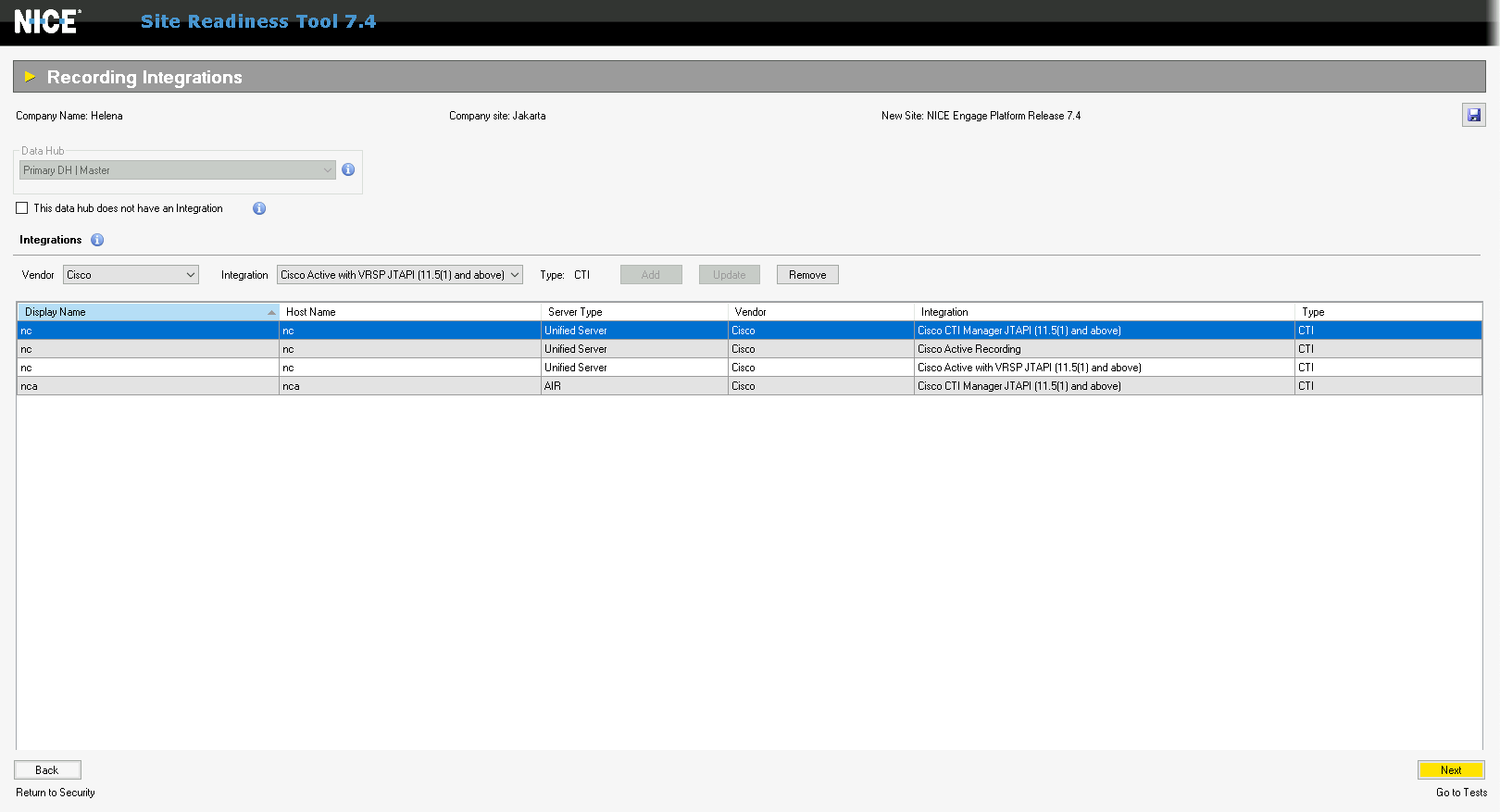Click the Update button

(729, 275)
